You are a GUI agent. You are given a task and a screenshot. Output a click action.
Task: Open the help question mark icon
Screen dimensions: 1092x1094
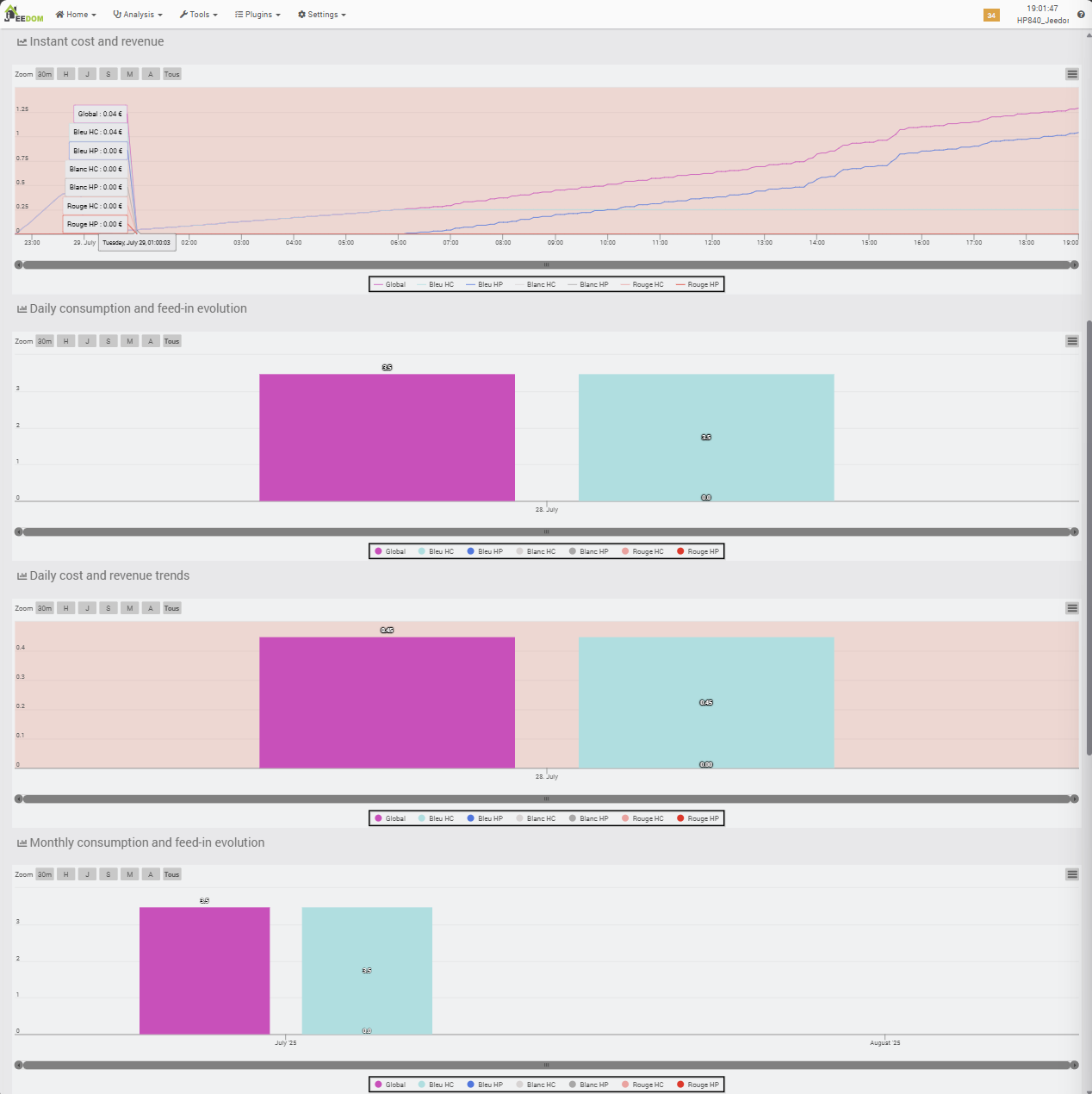click(1081, 15)
